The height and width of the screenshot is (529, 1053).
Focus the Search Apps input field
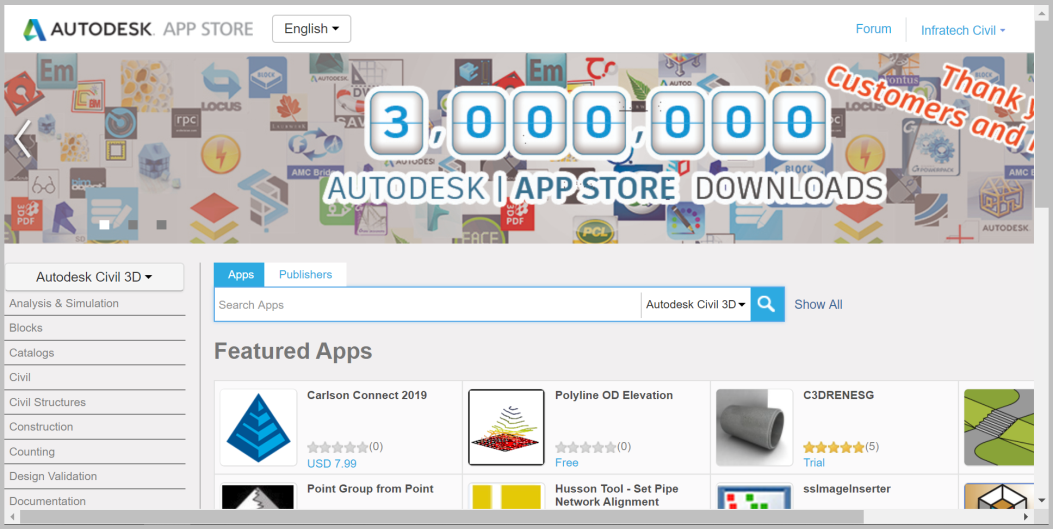pyautogui.click(x=428, y=305)
